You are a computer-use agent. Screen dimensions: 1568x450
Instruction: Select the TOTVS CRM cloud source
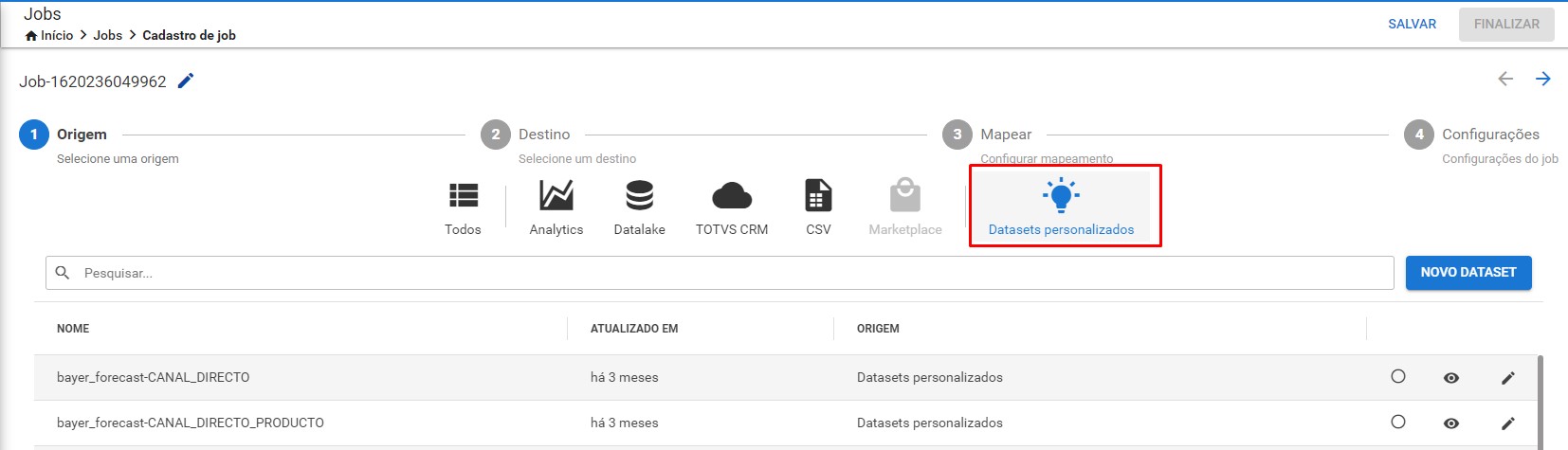[732, 208]
